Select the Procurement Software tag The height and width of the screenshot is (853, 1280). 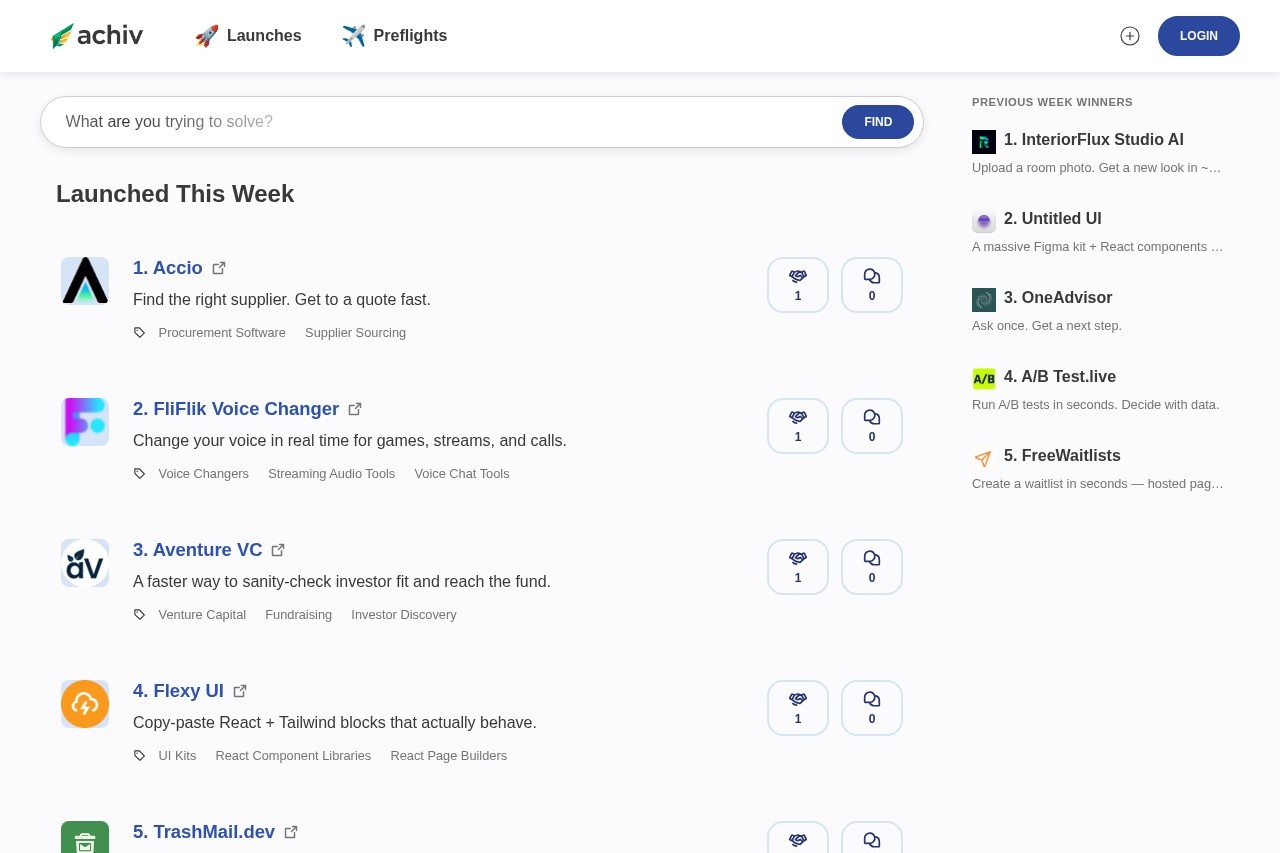(222, 333)
